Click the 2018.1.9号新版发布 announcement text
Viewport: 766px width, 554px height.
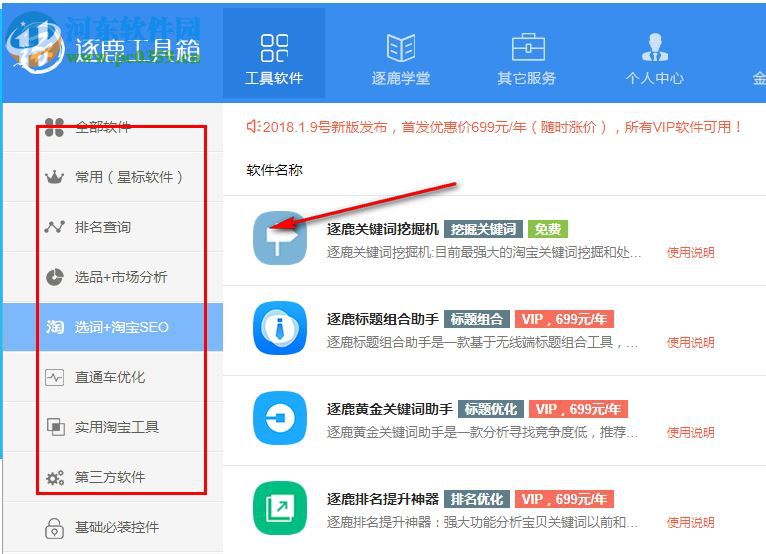pos(503,127)
